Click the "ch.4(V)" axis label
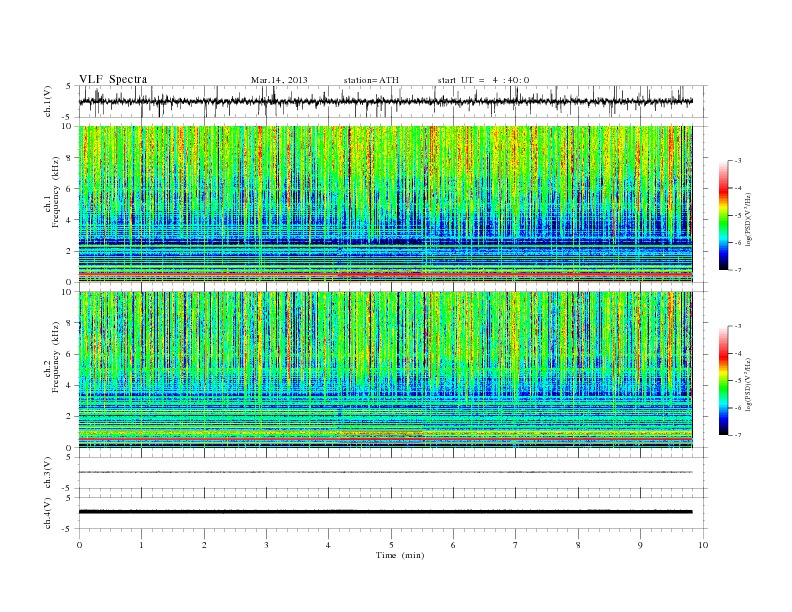 point(48,513)
